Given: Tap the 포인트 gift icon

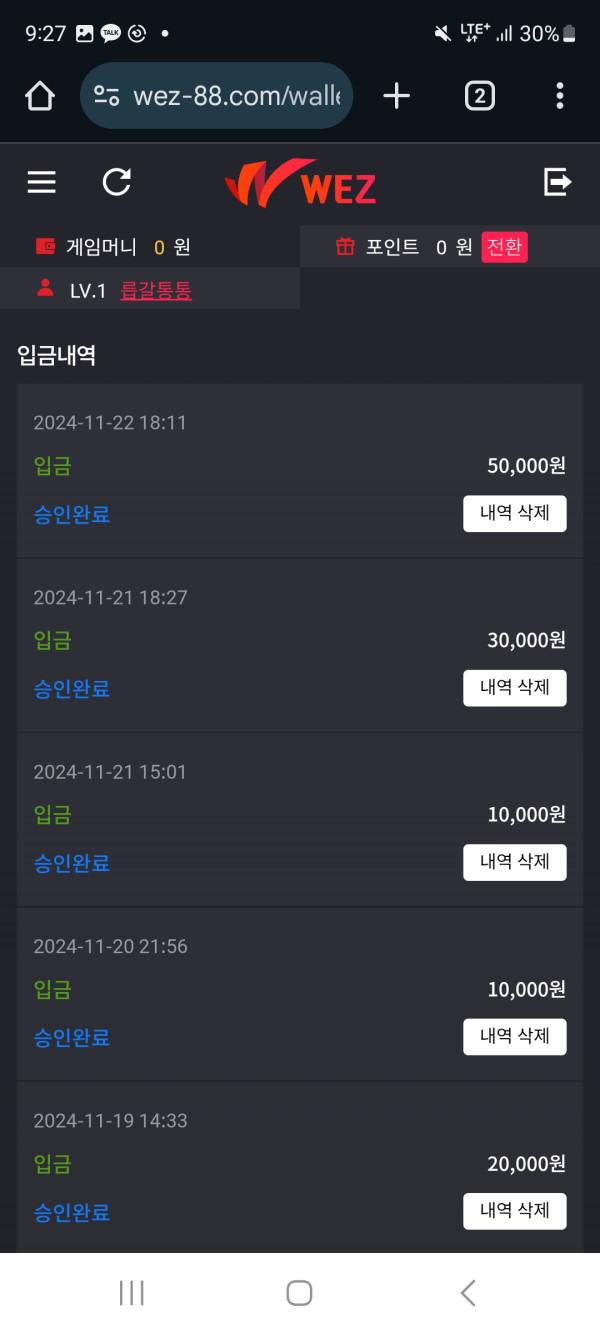Looking at the screenshot, I should tap(345, 246).
